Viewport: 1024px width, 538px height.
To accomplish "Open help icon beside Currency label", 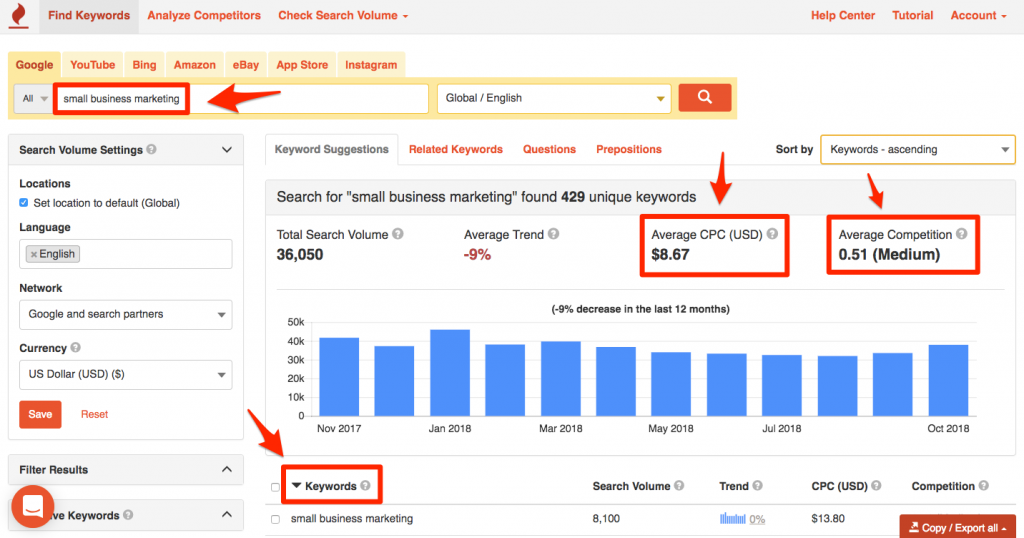I will coord(76,347).
